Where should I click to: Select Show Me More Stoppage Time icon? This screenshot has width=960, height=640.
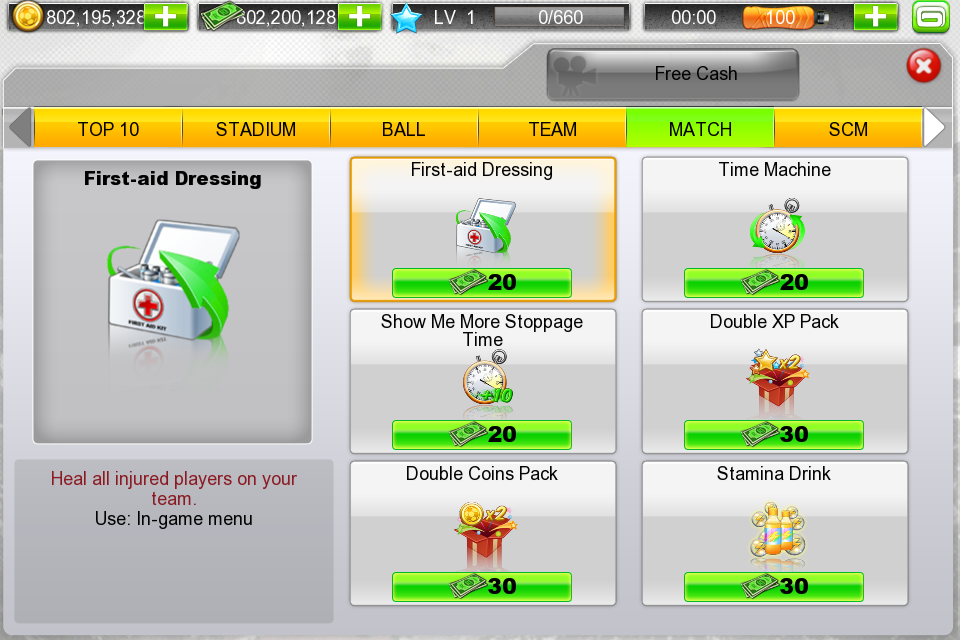487,377
